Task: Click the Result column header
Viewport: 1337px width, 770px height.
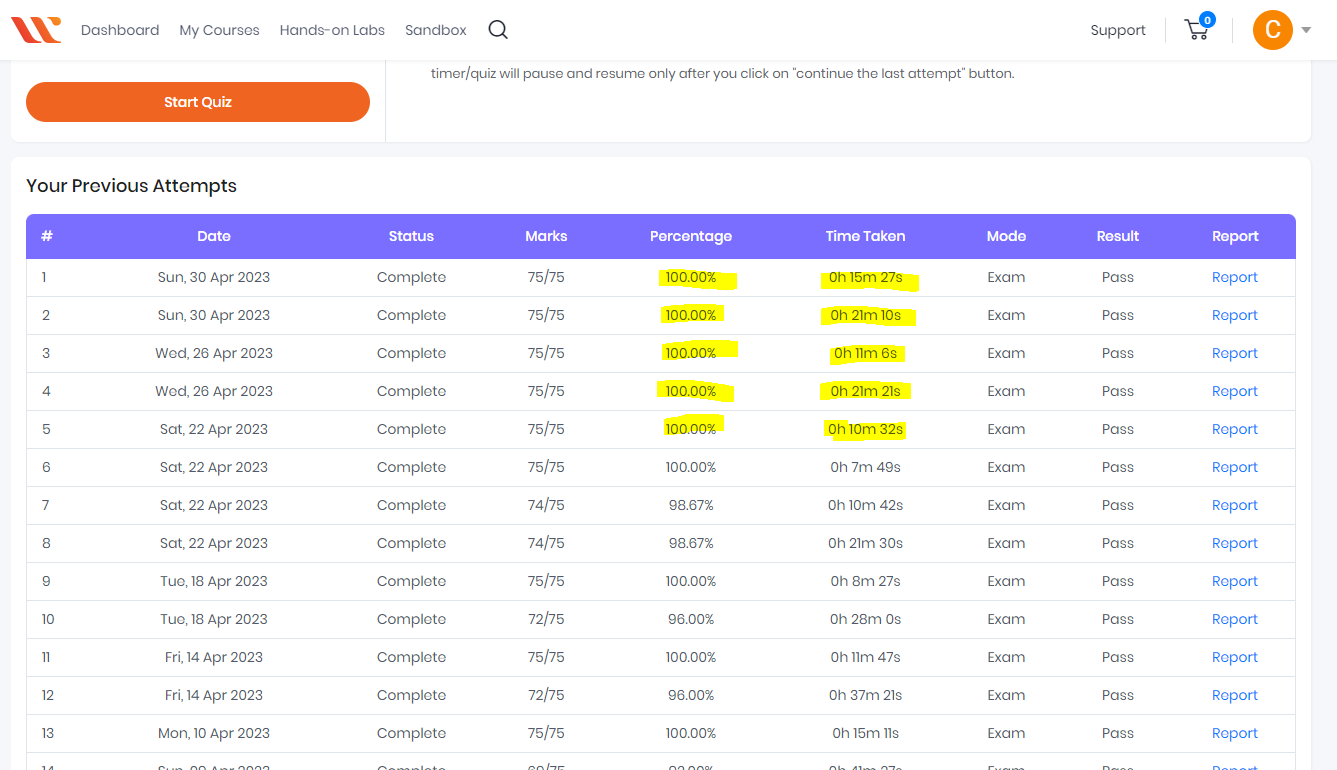Action: (1118, 236)
